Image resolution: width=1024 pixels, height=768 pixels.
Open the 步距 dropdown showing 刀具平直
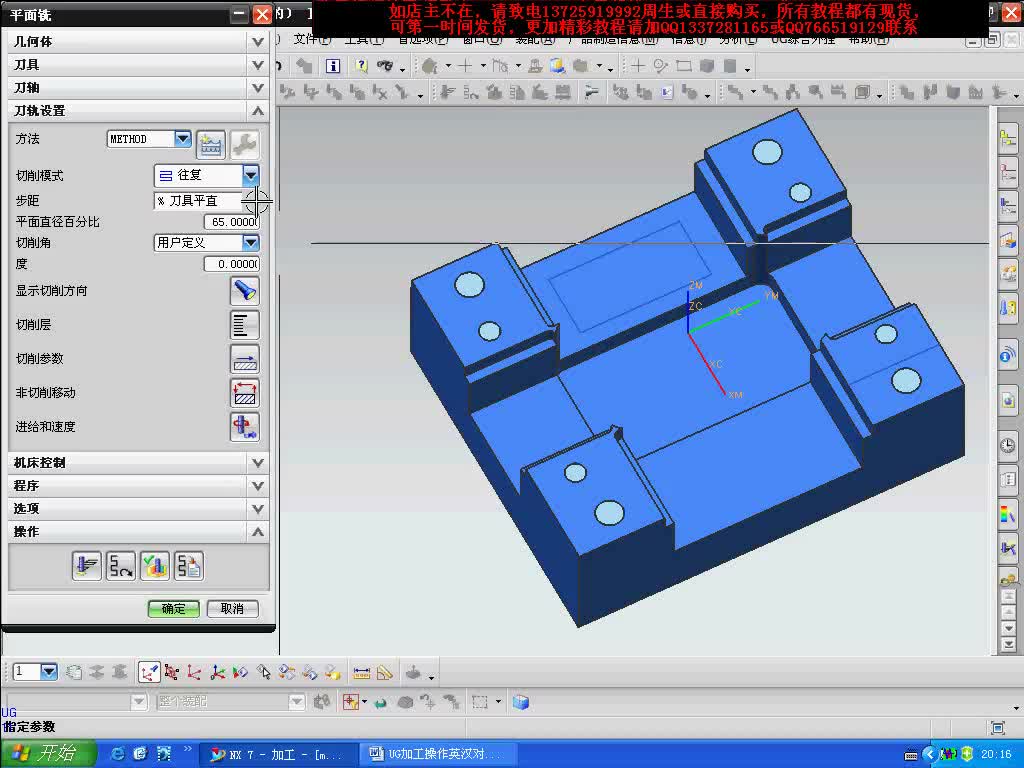tap(251, 200)
